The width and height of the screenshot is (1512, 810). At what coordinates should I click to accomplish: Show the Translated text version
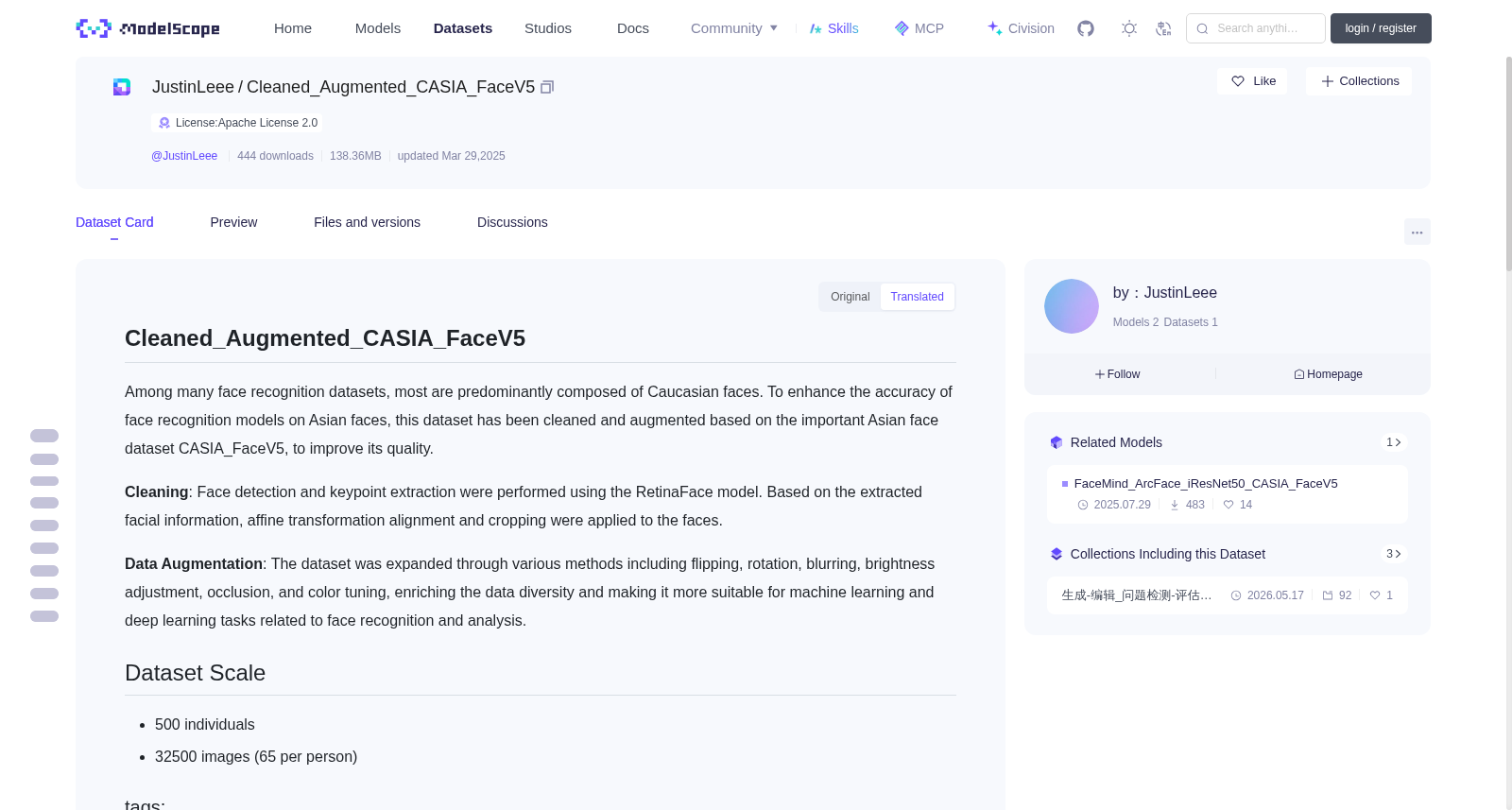click(917, 297)
